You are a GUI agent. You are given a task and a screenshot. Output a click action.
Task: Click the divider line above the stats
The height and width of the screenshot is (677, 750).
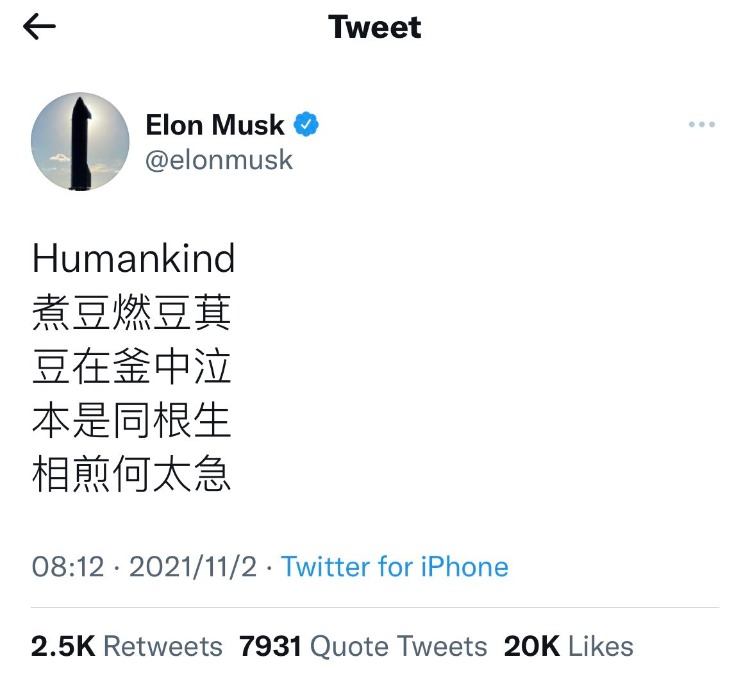375,607
